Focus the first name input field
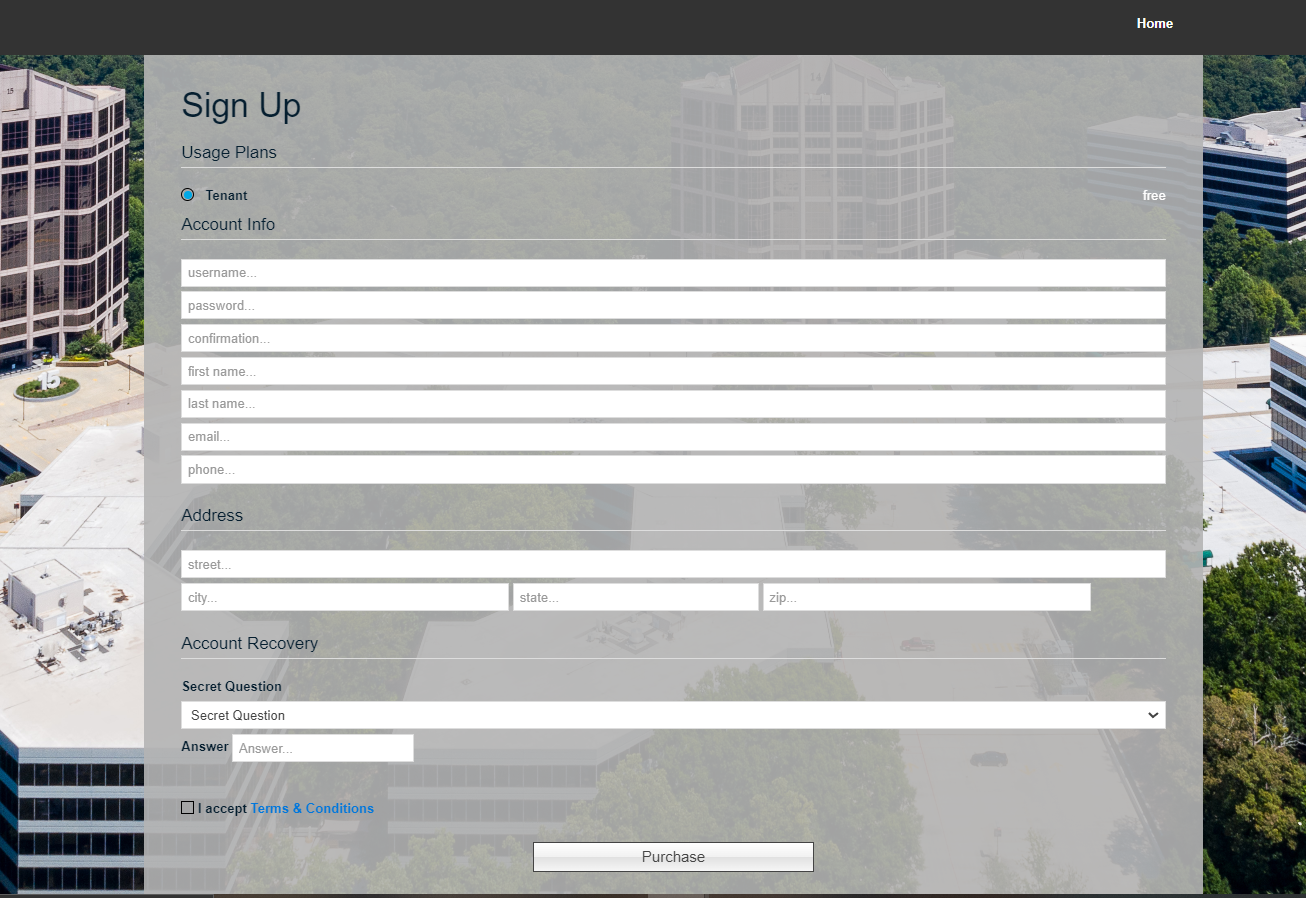 pyautogui.click(x=673, y=371)
